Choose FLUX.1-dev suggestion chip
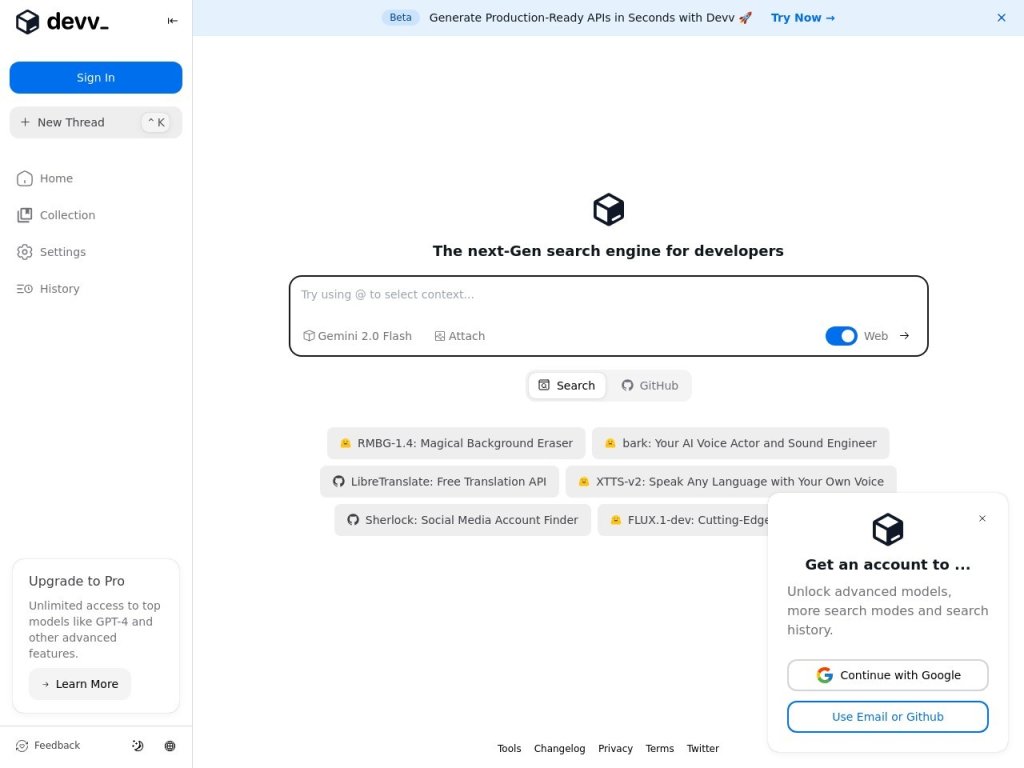 683,520
